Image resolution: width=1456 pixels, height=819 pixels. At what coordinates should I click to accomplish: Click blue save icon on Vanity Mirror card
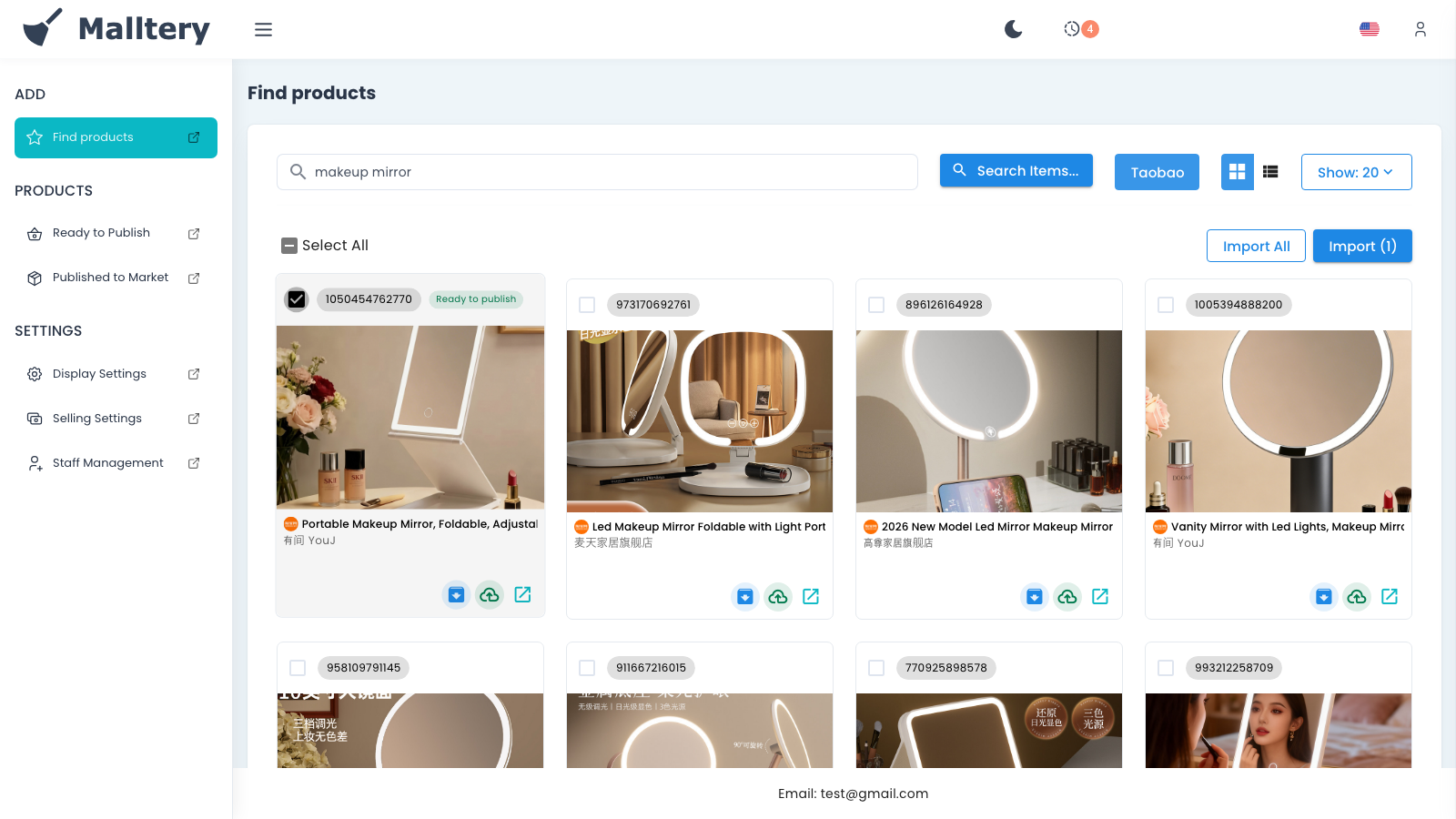pos(1324,597)
